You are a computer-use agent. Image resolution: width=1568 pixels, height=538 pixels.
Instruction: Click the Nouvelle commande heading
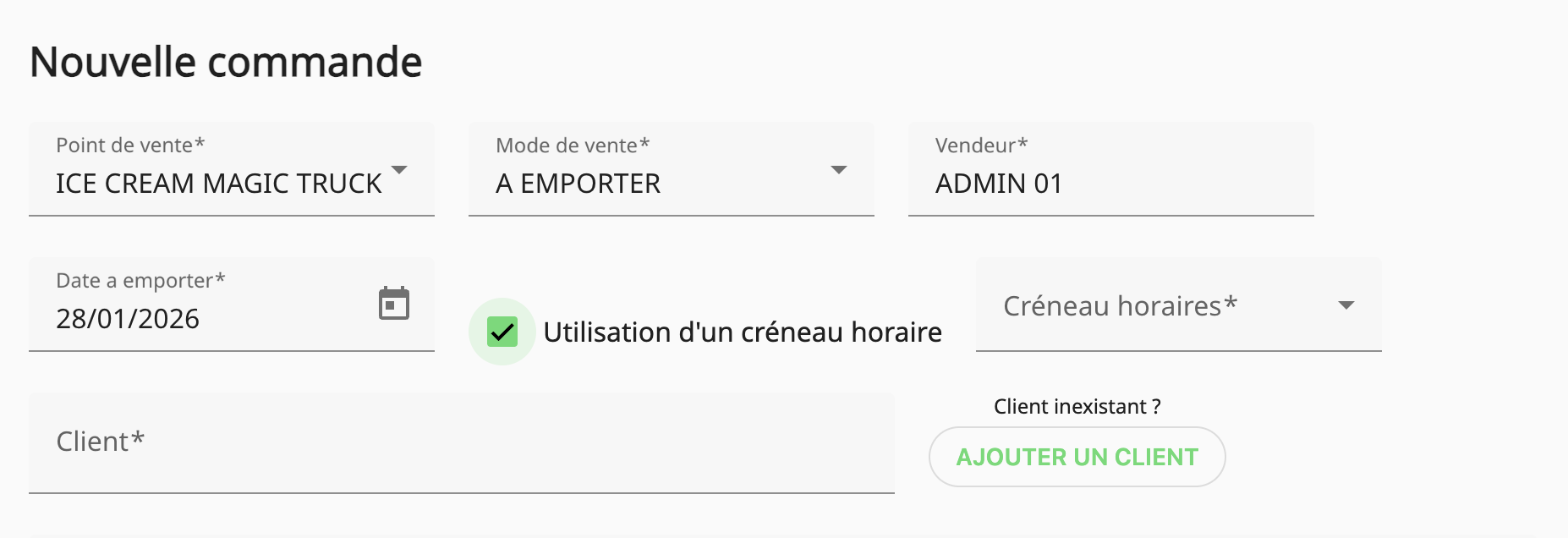(226, 62)
